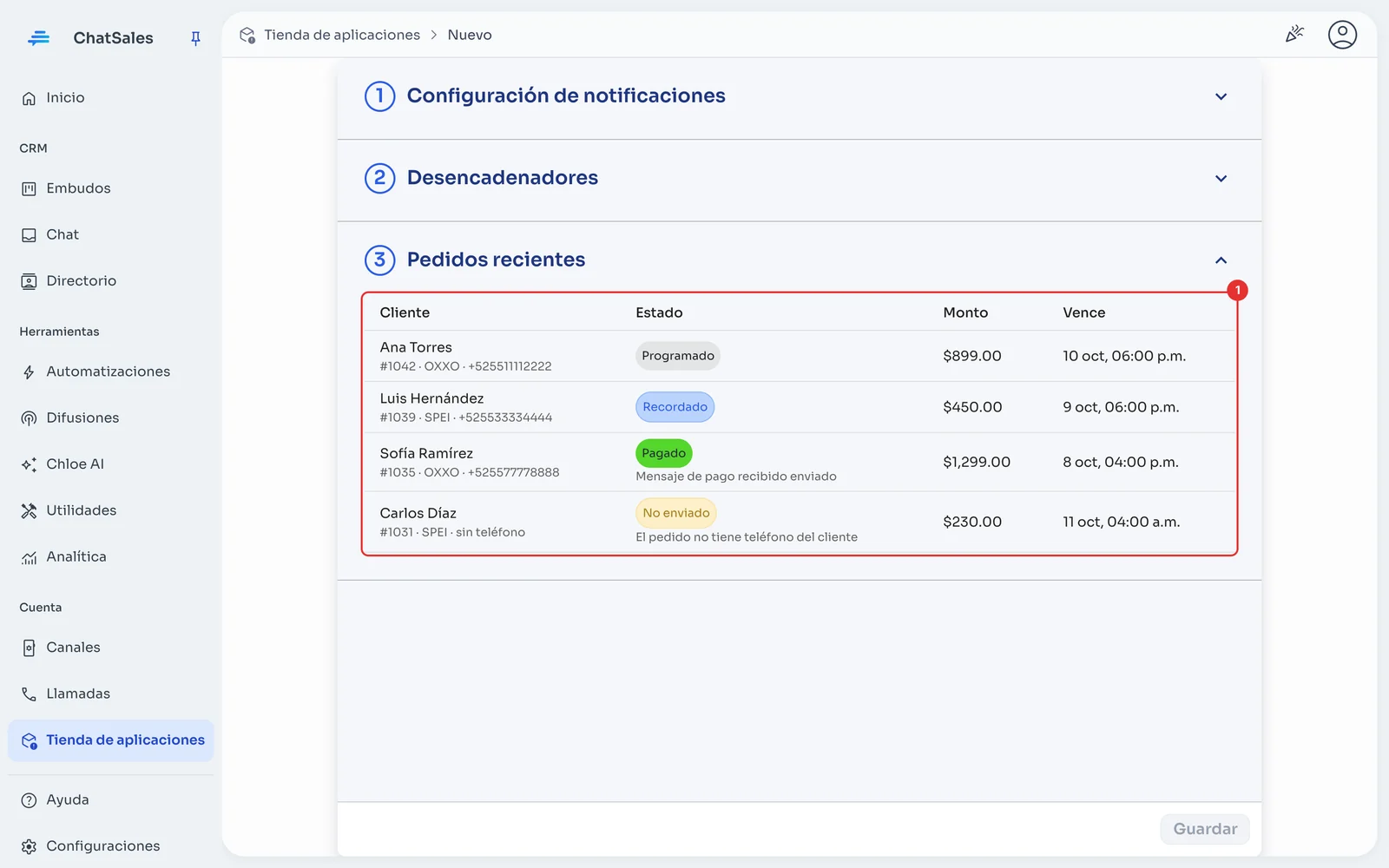Click the 11 oct, 04:00 a.m. due date

click(x=1121, y=522)
